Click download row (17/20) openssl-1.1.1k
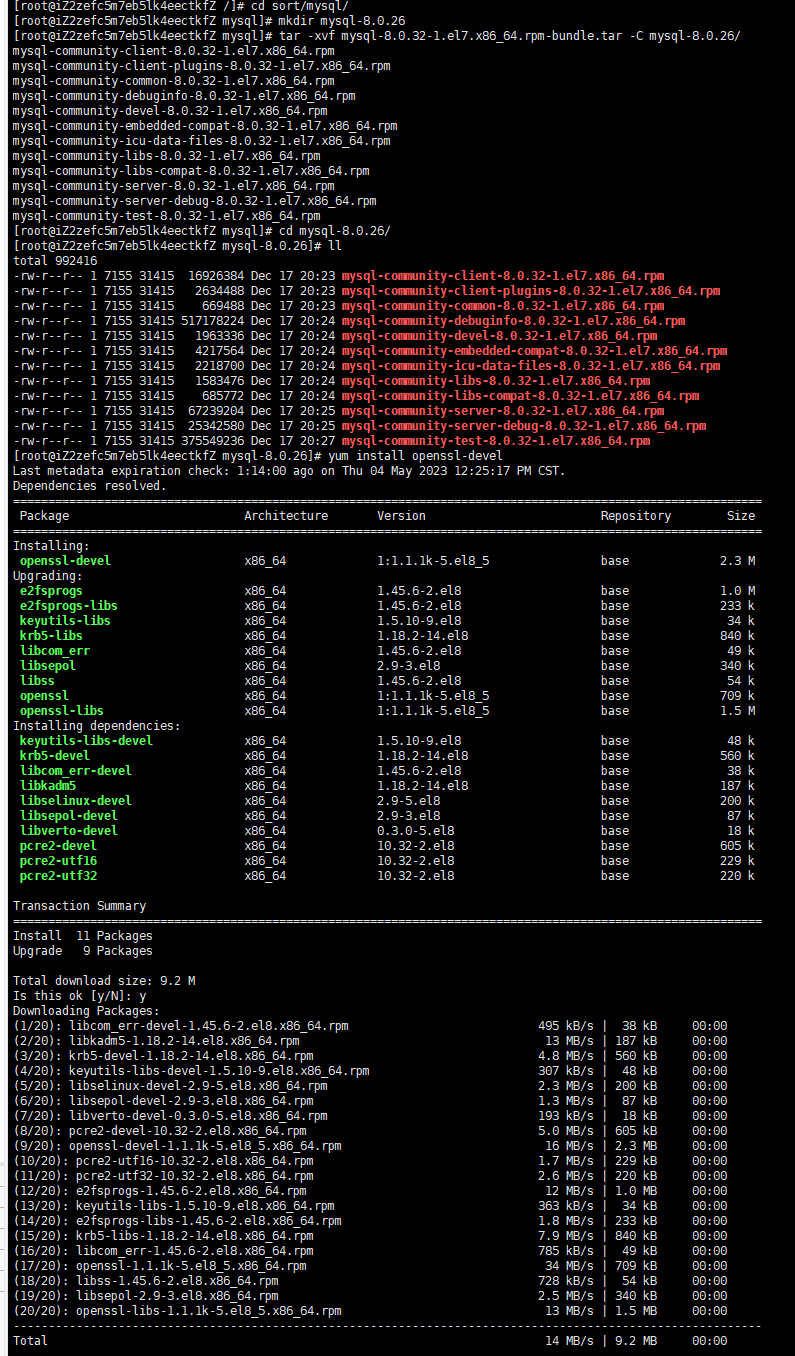This screenshot has width=795, height=1356. coord(370,1266)
